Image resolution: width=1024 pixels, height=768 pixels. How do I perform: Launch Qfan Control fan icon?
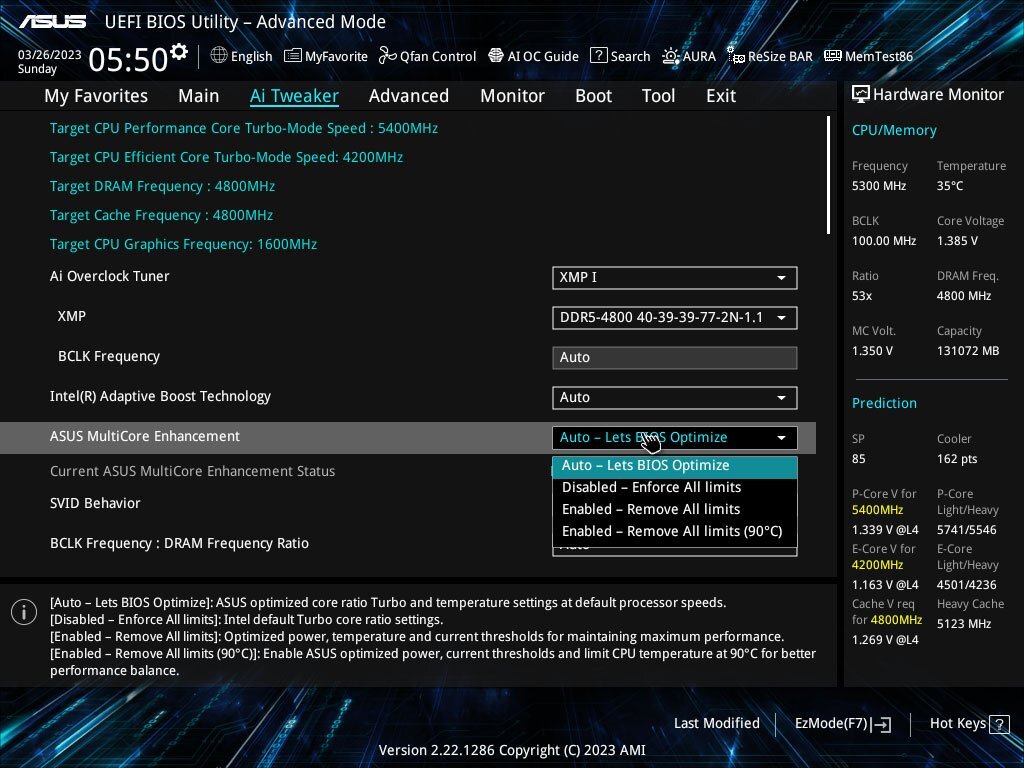coord(388,56)
